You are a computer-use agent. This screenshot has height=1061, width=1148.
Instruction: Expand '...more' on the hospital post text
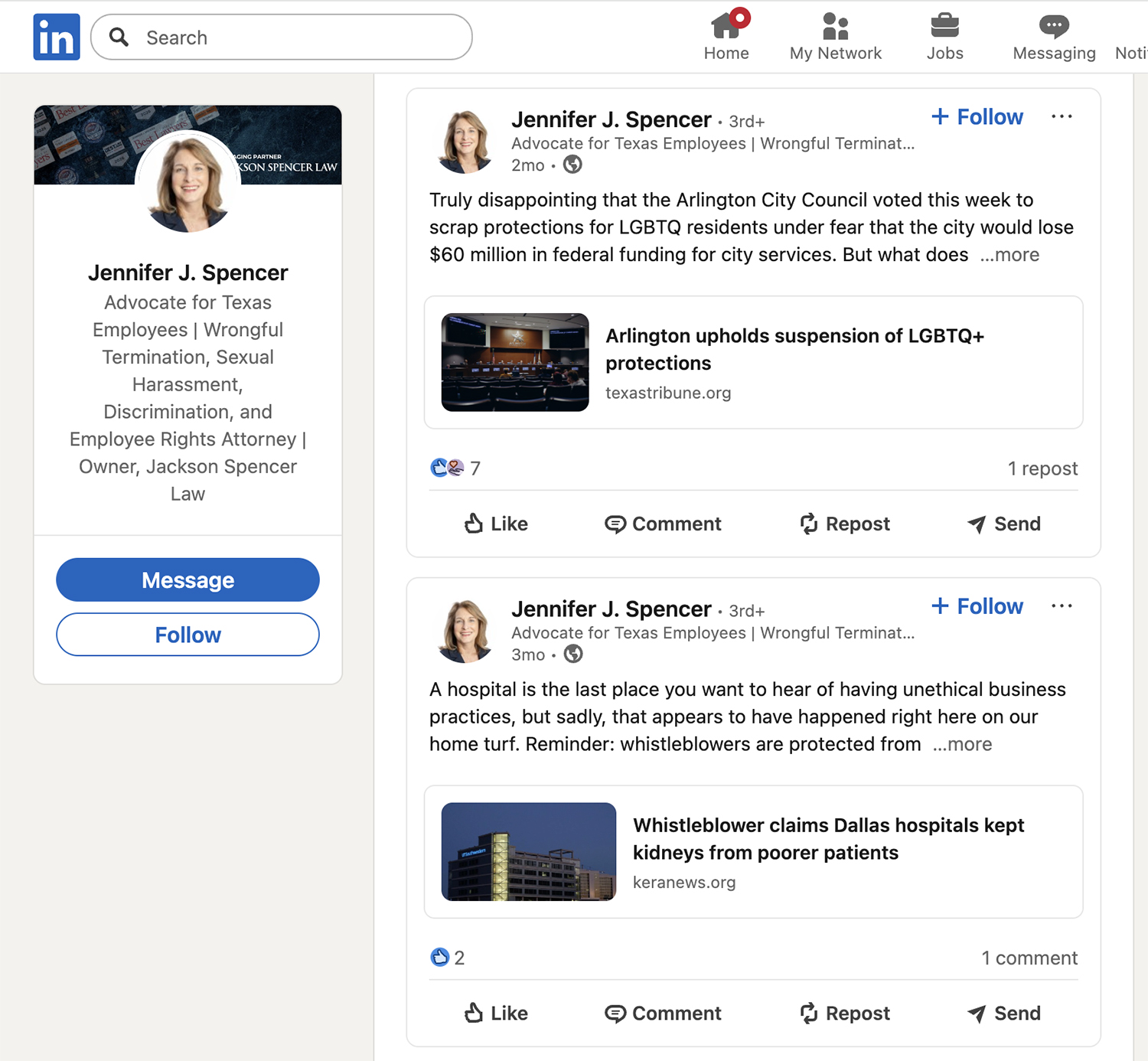click(x=962, y=744)
